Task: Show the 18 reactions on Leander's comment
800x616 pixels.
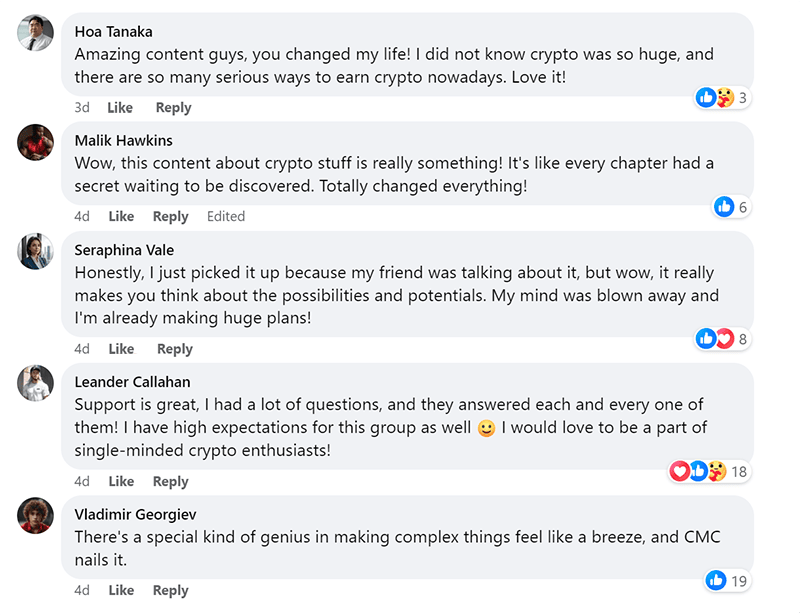Action: pos(709,471)
